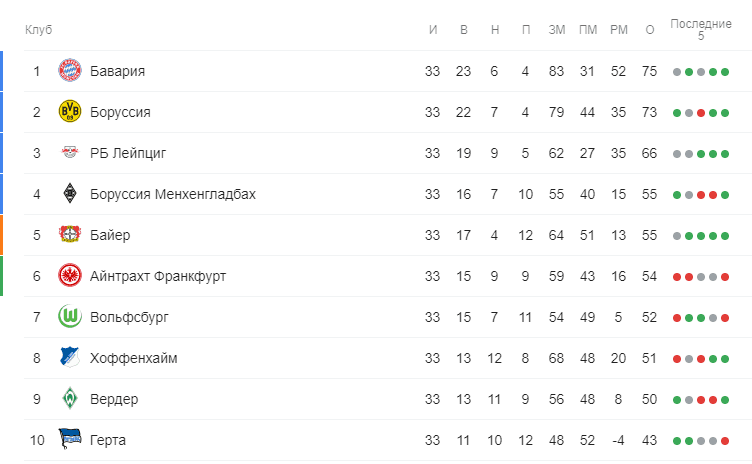
Task: Click the Боруссия Менхенгладбах diamond logo
Action: tap(70, 194)
